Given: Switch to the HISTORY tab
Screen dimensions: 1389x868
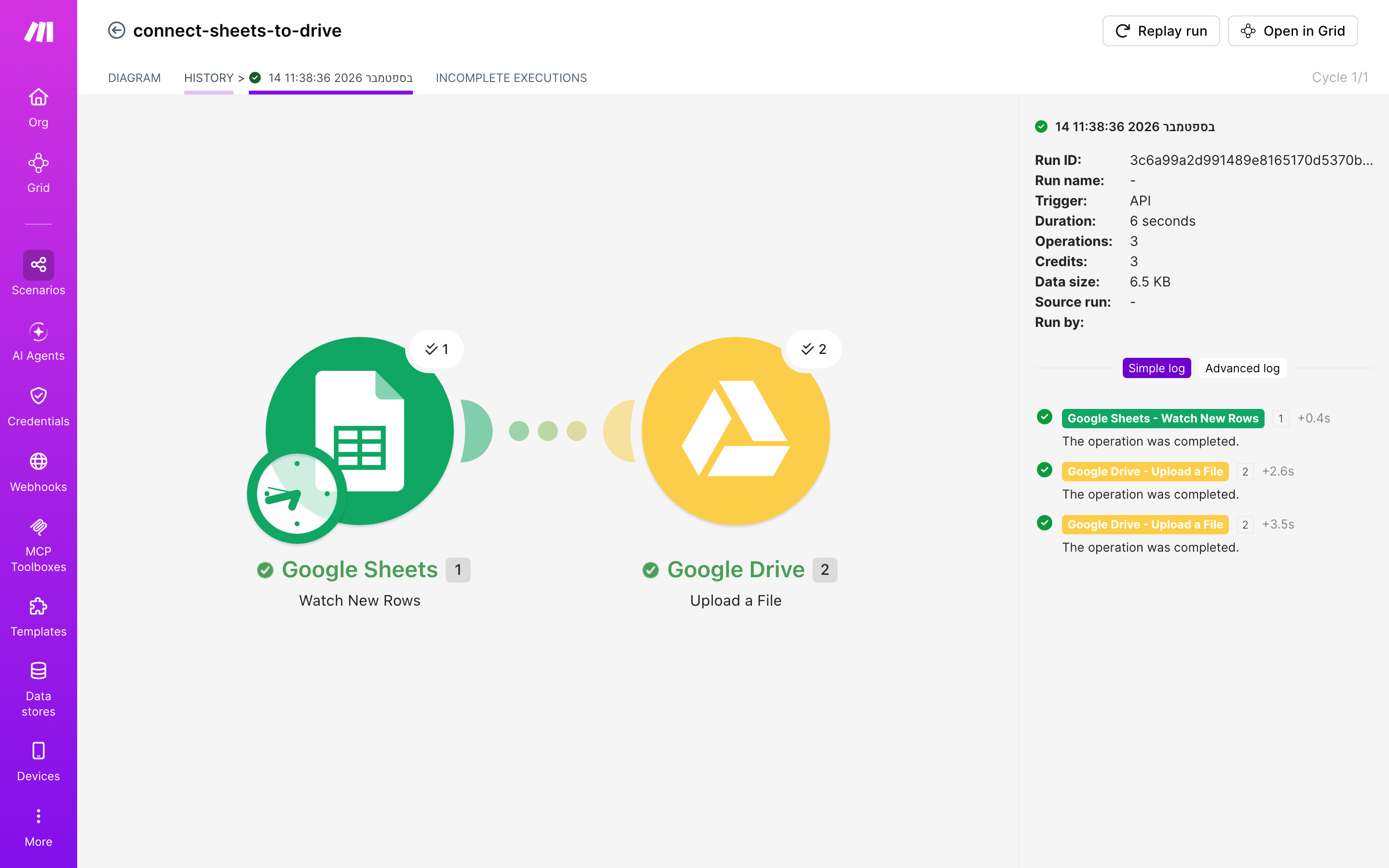Looking at the screenshot, I should coord(208,78).
